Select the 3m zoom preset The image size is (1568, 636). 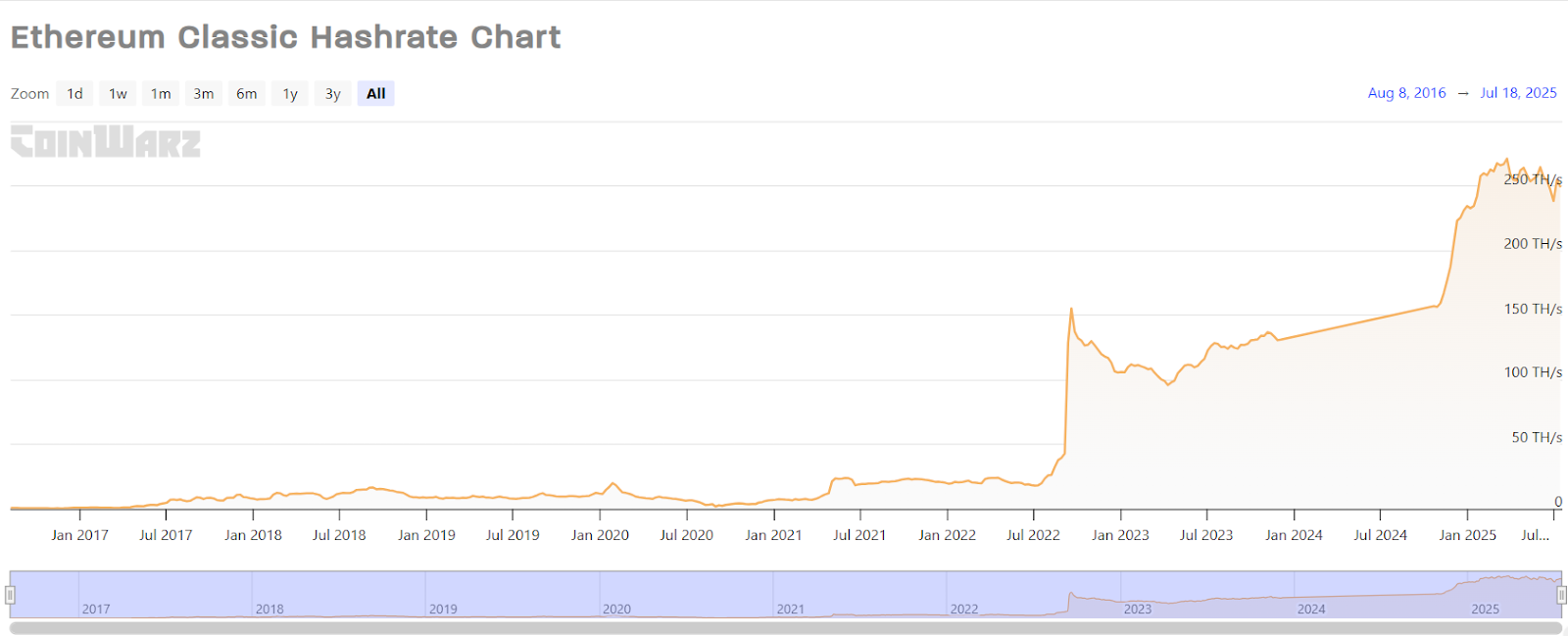203,93
